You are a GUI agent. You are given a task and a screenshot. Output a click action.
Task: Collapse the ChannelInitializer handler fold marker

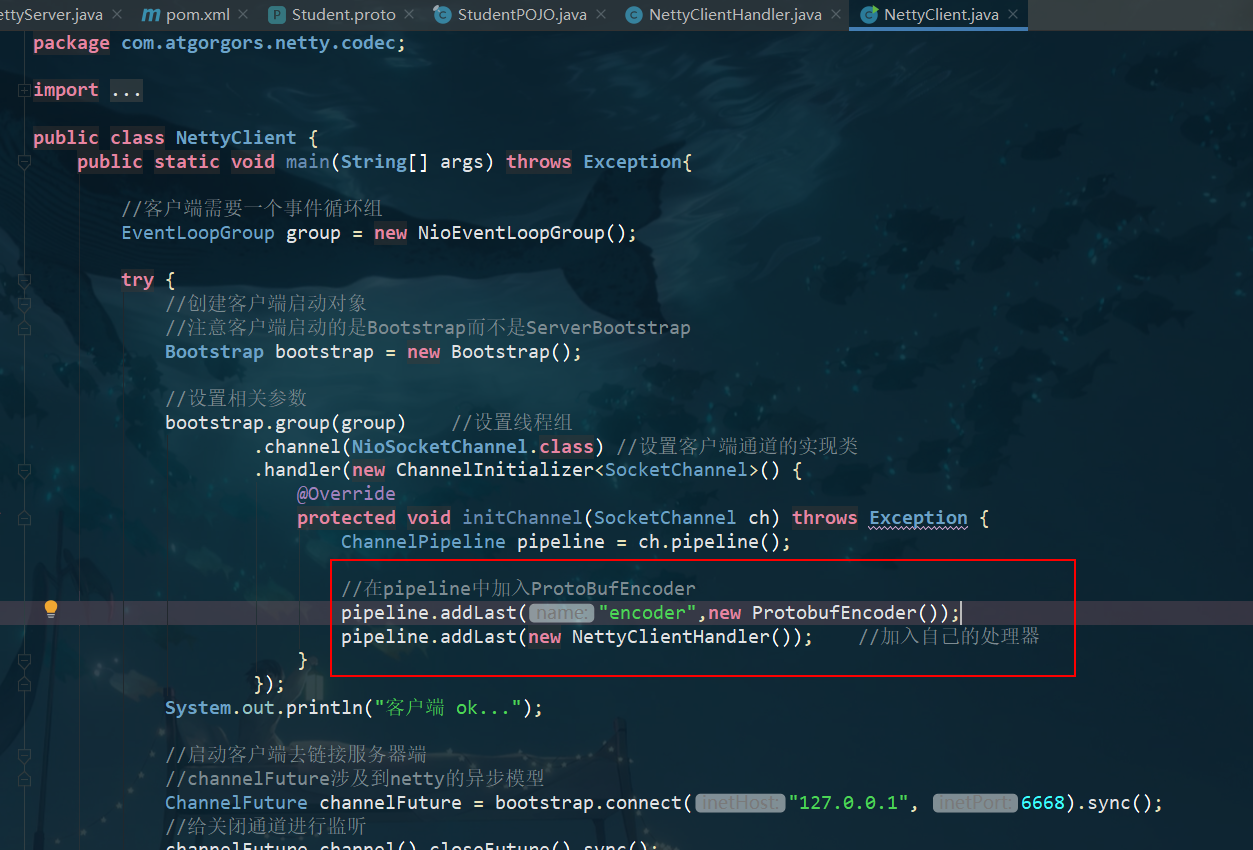pyautogui.click(x=23, y=470)
